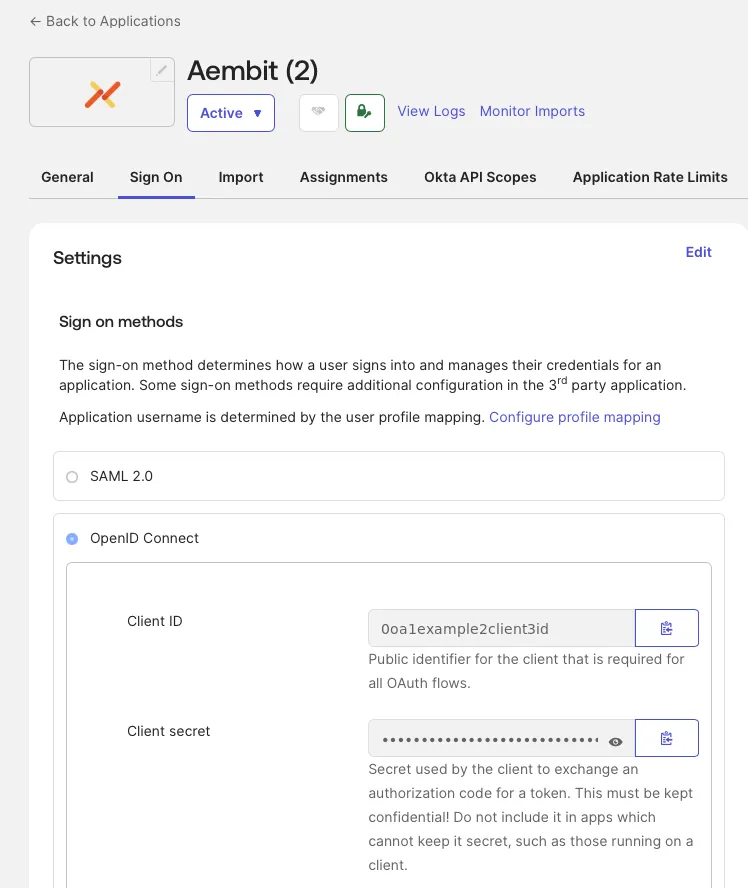
Task: Open the Assignments tab
Action: tap(344, 177)
